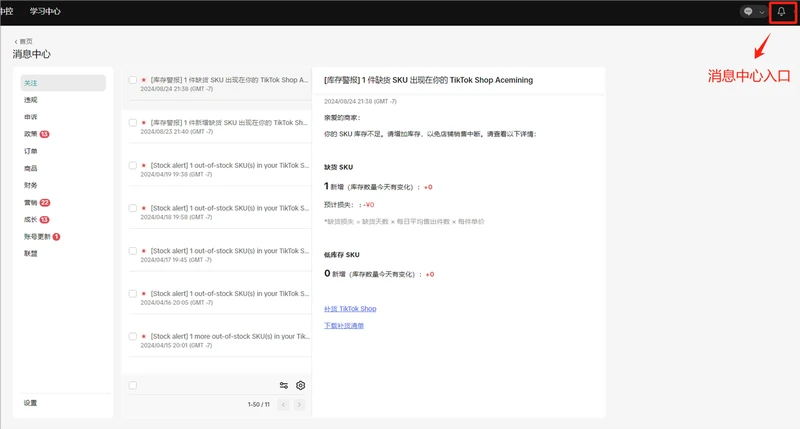
Task: Go to next page of messages
Action: click(300, 404)
